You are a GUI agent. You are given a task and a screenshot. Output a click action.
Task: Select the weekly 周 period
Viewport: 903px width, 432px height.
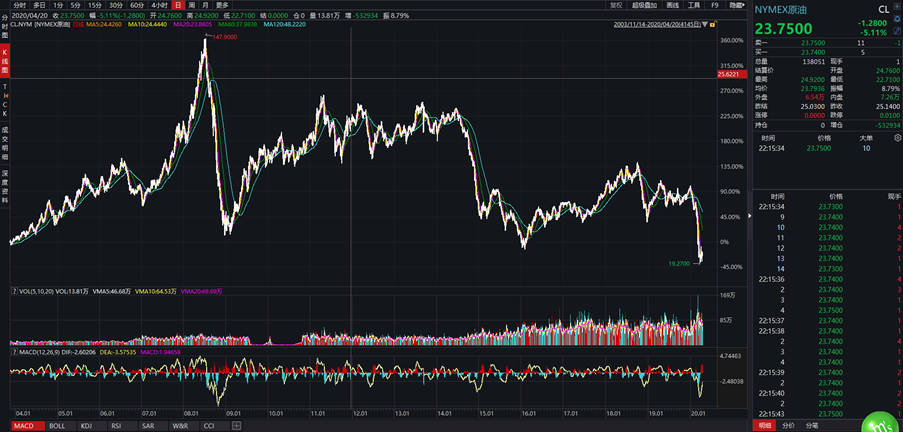(x=191, y=5)
